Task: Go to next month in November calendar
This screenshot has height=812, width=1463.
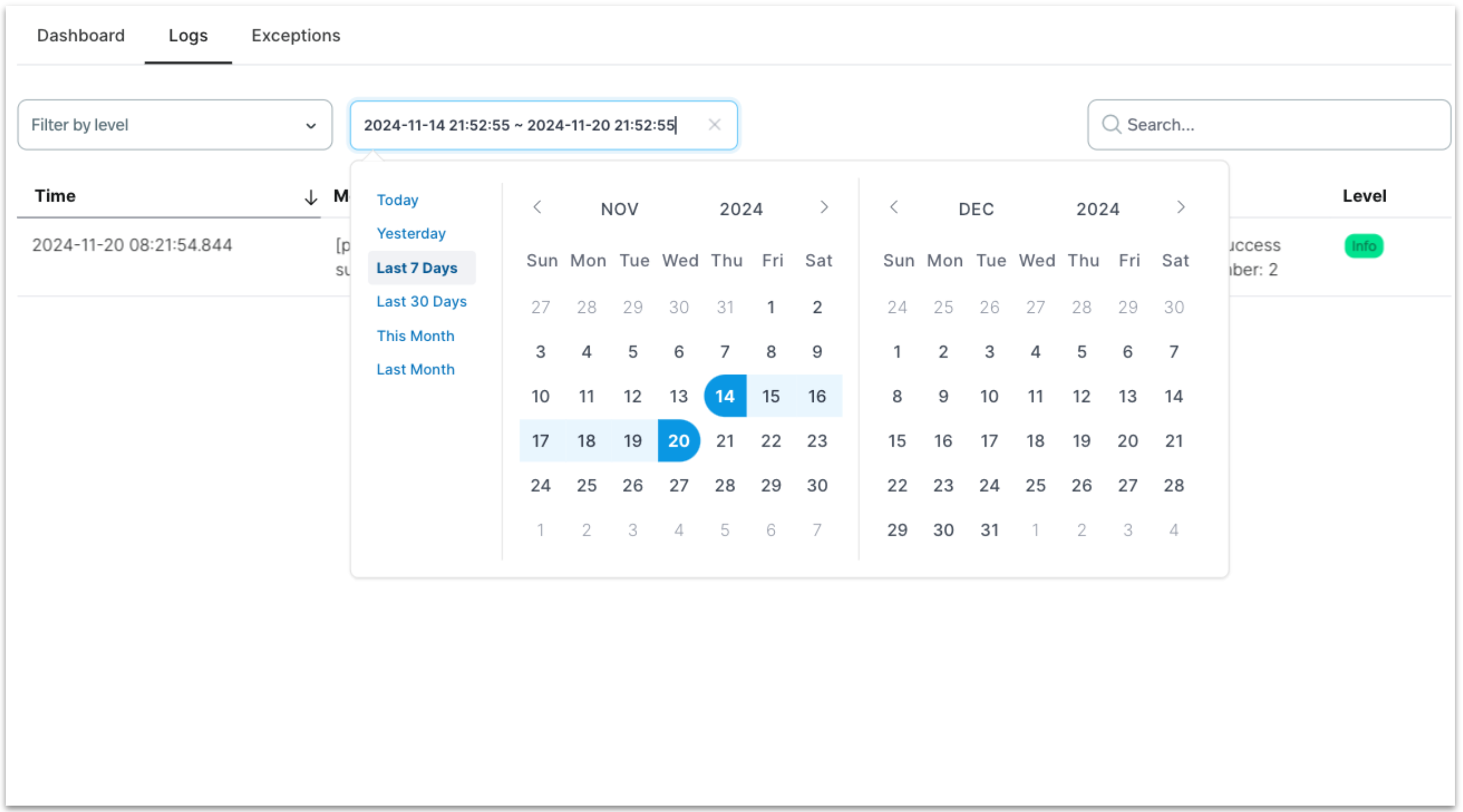Action: tap(825, 207)
